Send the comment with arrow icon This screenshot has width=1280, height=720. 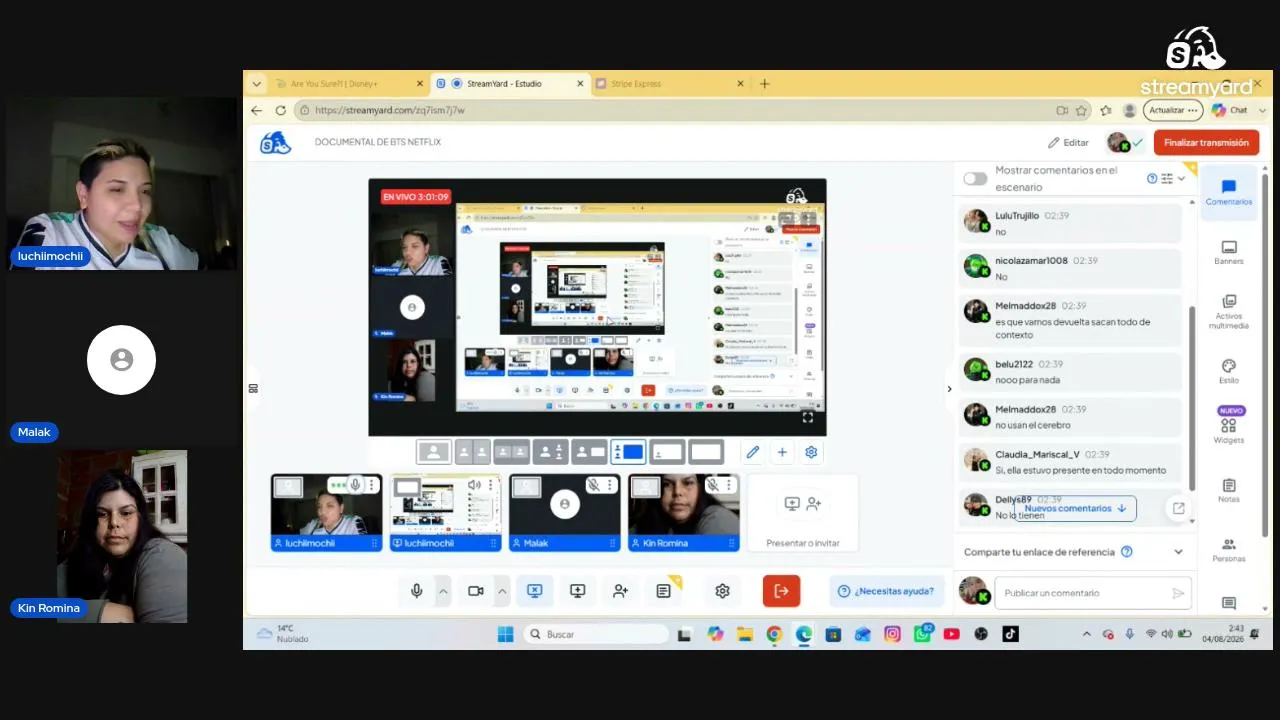(x=1178, y=593)
